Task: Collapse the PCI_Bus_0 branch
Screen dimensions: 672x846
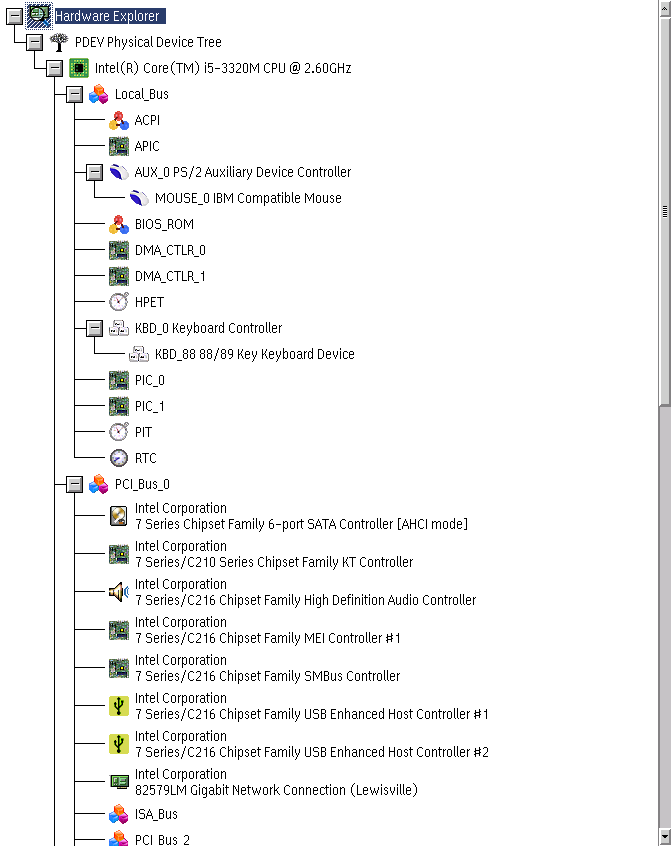Action: click(x=74, y=484)
